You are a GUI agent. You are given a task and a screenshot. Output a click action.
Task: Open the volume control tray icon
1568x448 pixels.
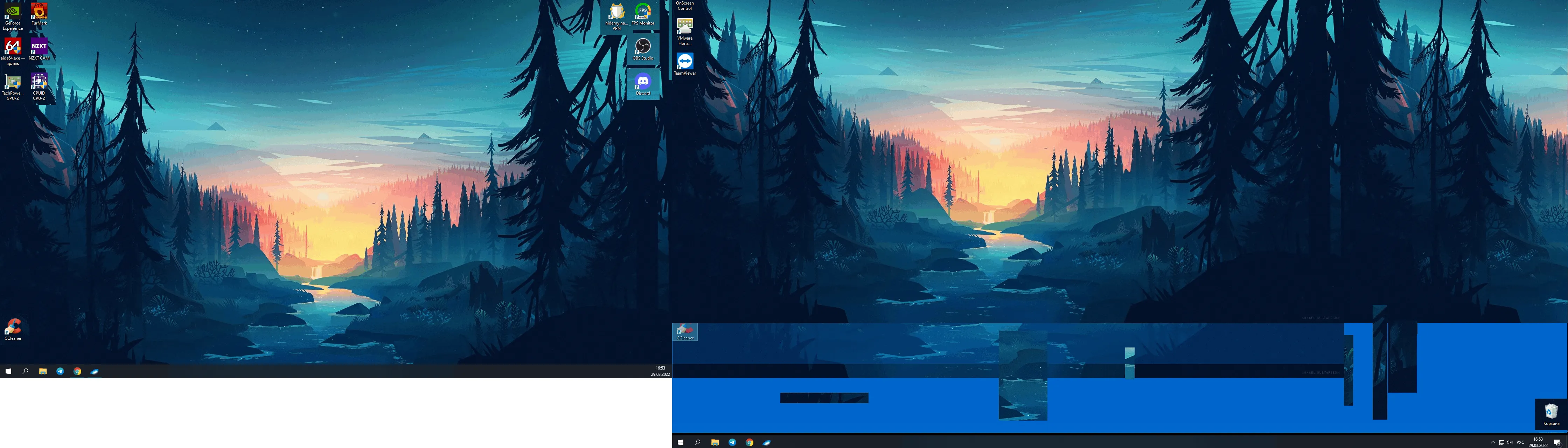pyautogui.click(x=1509, y=442)
